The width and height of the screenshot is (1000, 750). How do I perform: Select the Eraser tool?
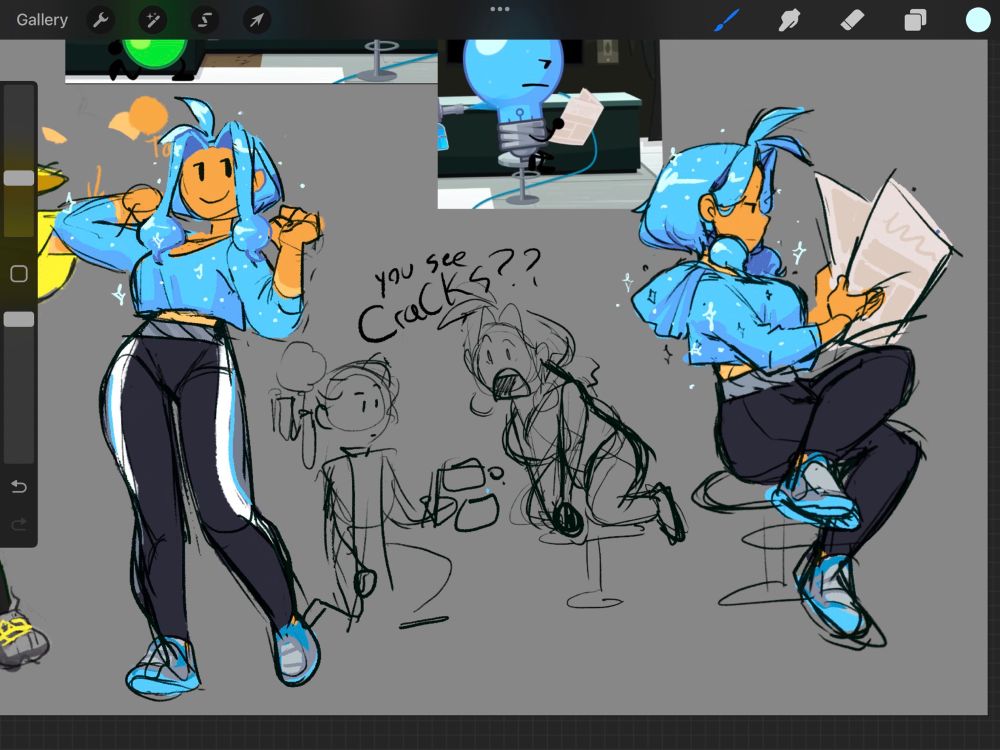pyautogui.click(x=852, y=20)
